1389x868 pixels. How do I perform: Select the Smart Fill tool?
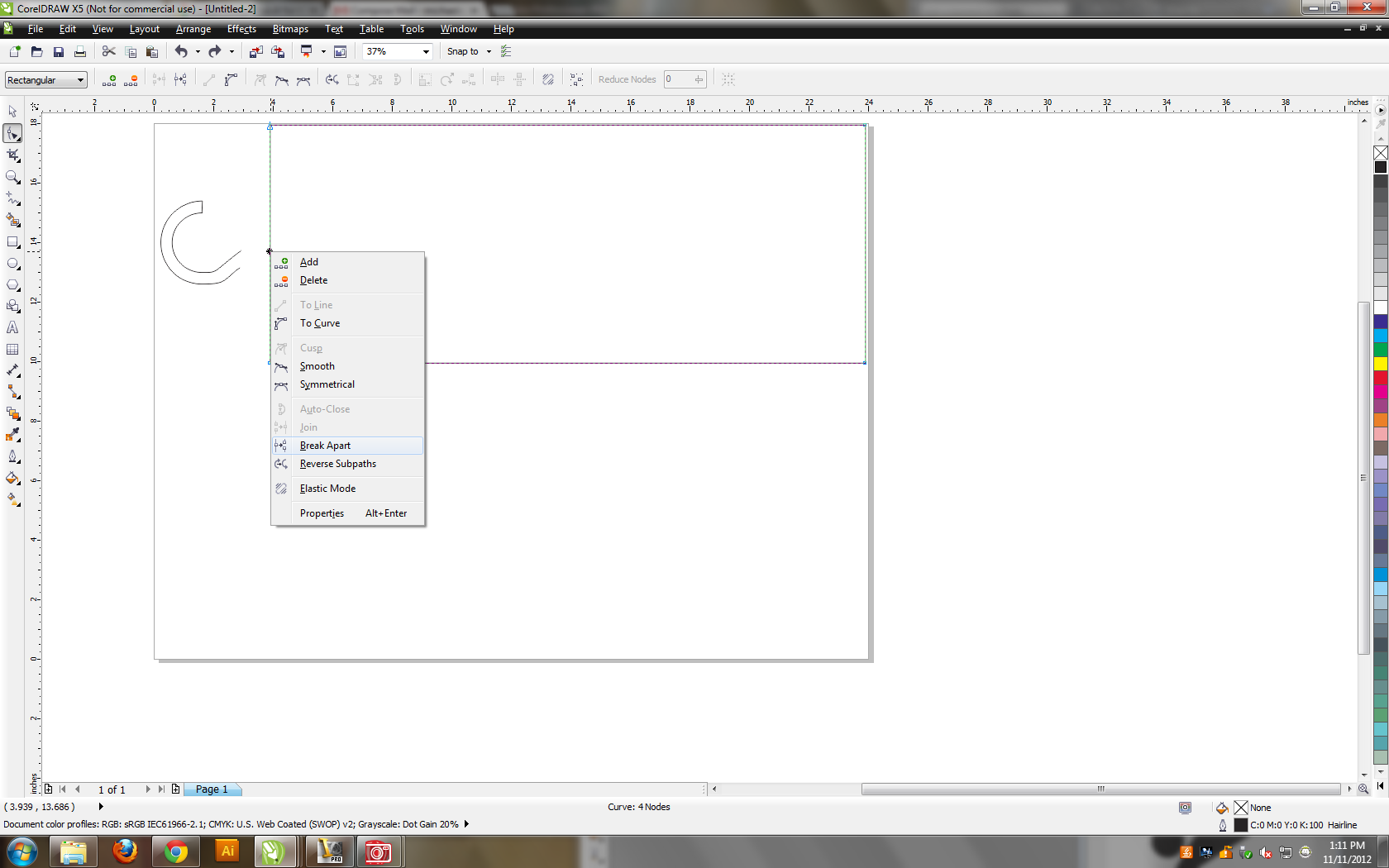pyautogui.click(x=12, y=220)
